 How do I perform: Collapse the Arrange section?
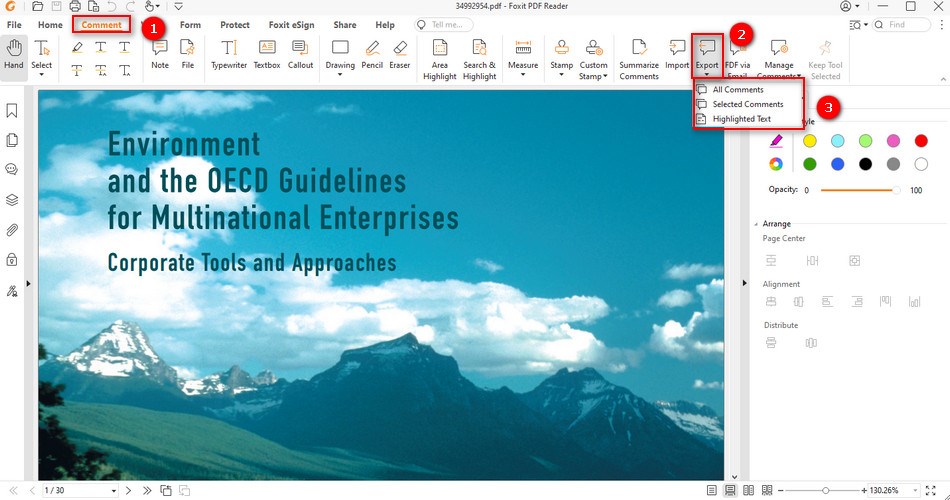[x=756, y=224]
